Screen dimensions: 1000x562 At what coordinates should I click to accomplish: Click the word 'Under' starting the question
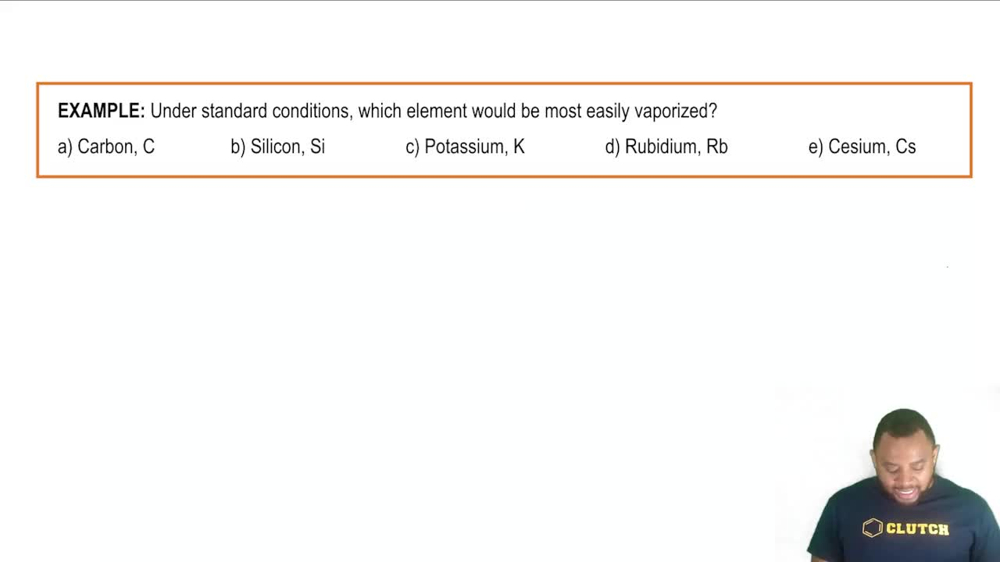173,111
